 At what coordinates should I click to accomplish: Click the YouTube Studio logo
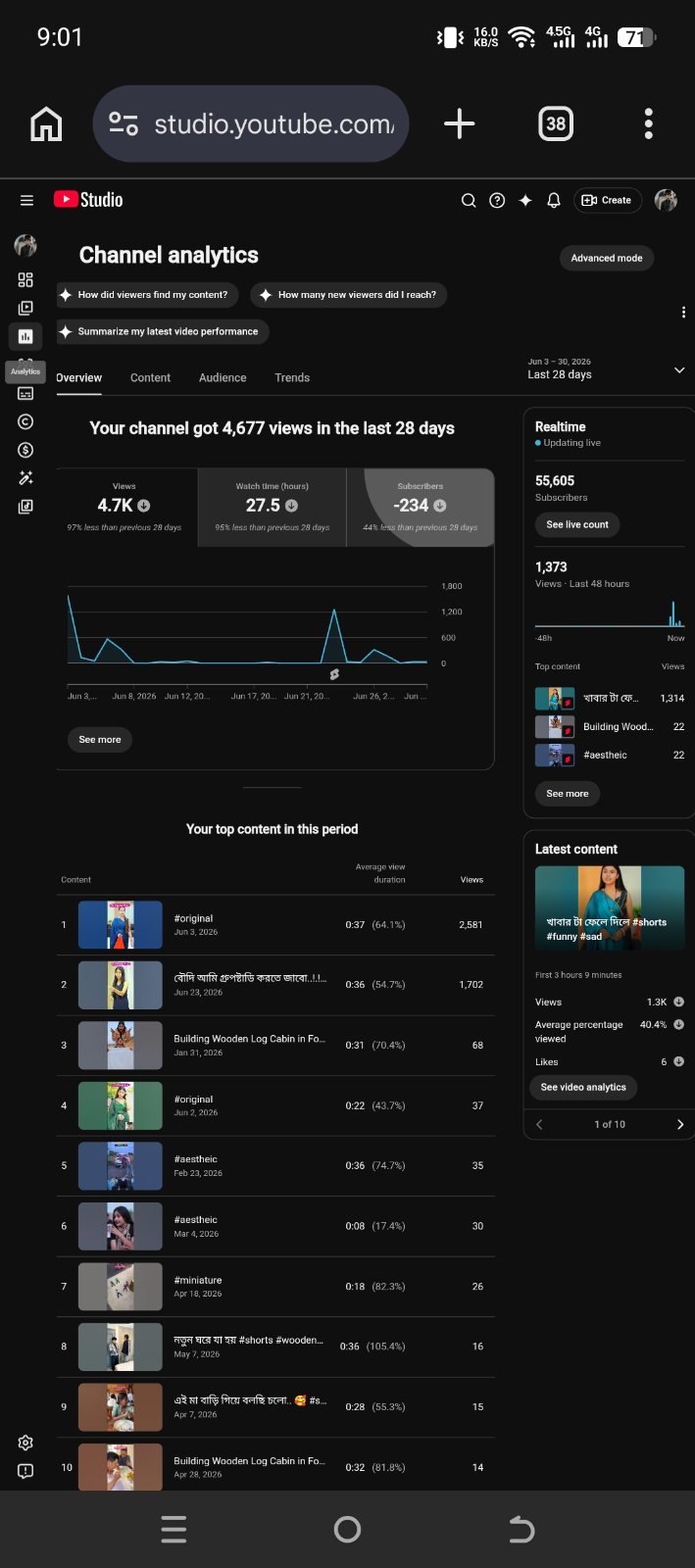pos(88,199)
